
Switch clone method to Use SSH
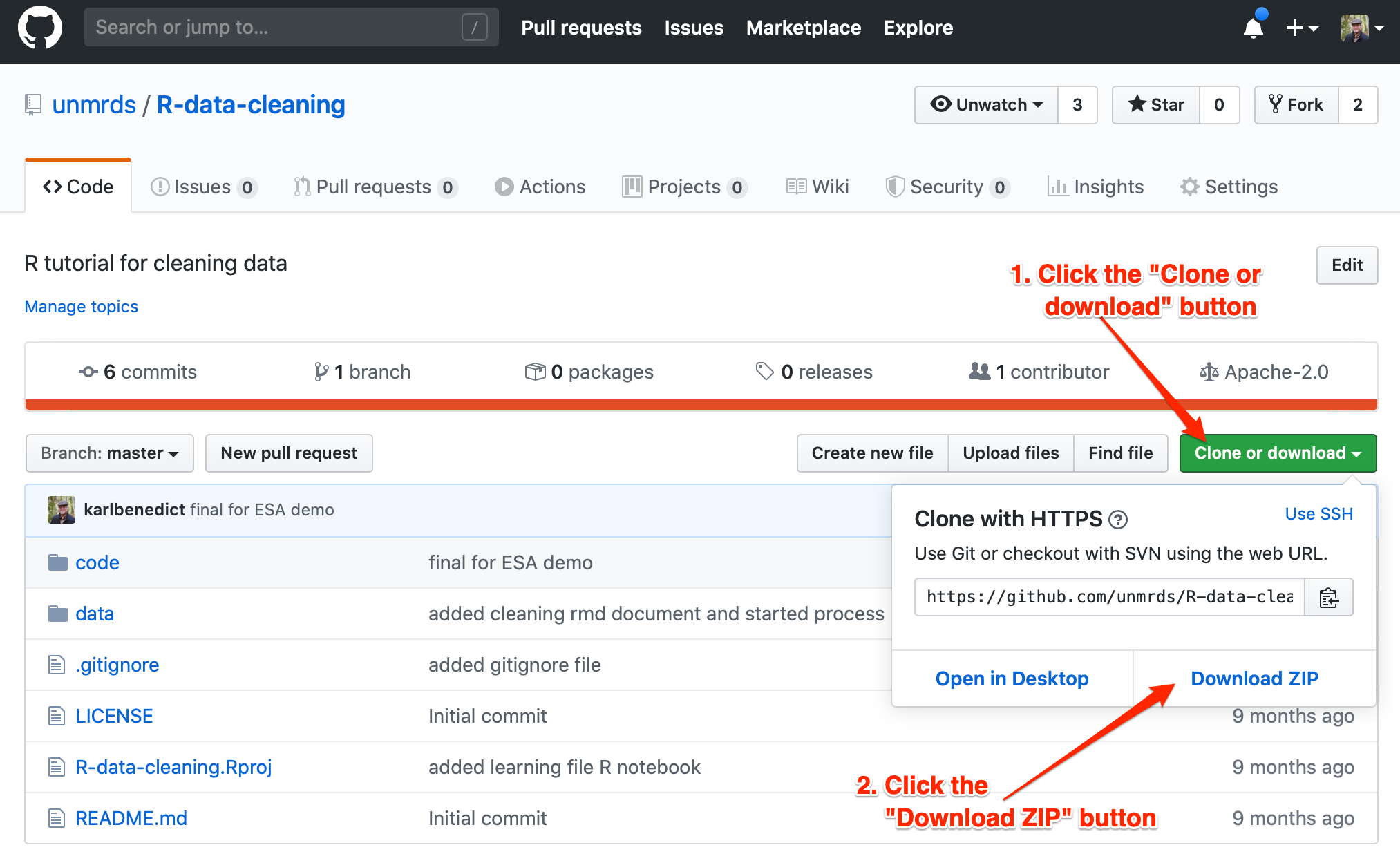tap(1318, 514)
